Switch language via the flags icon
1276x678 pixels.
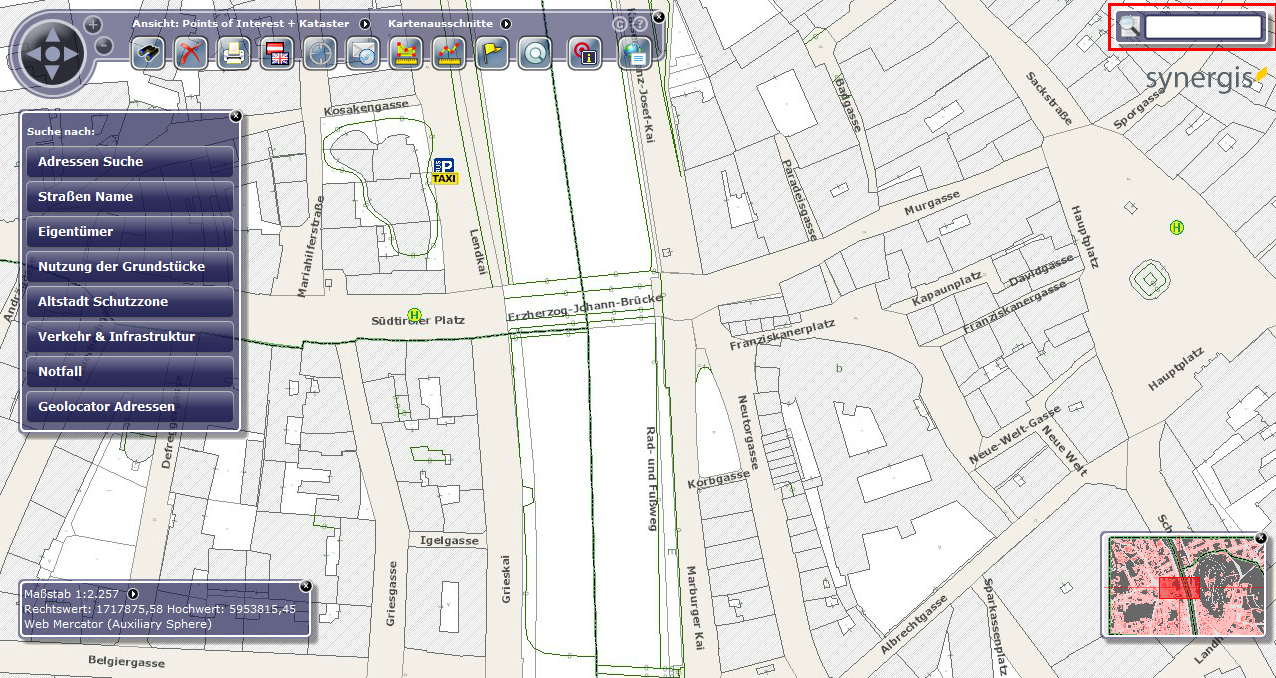pyautogui.click(x=277, y=53)
